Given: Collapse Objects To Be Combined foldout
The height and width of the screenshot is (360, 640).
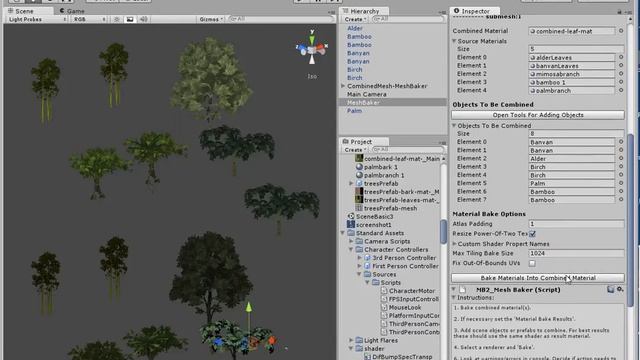Looking at the screenshot, I should pyautogui.click(x=454, y=126).
